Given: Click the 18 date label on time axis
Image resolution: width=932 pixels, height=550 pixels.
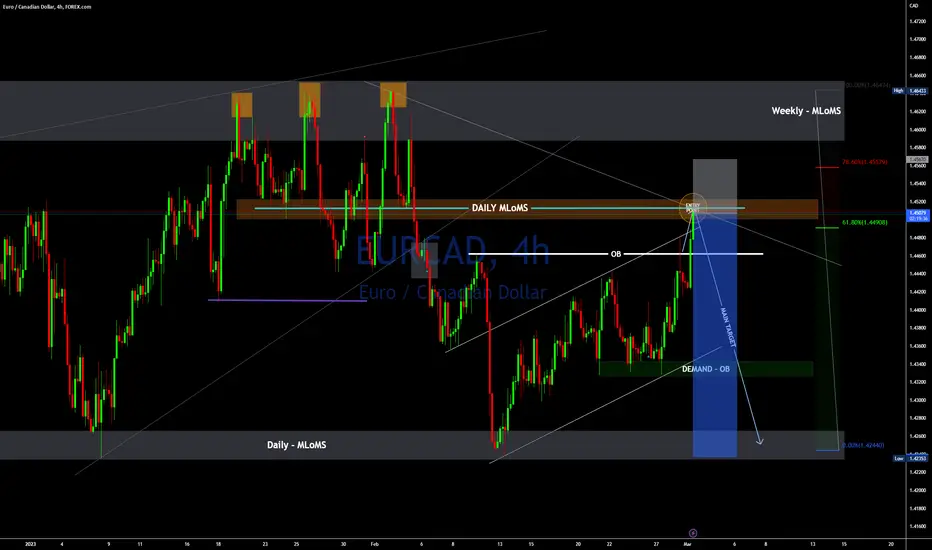Looking at the screenshot, I should [218, 544].
